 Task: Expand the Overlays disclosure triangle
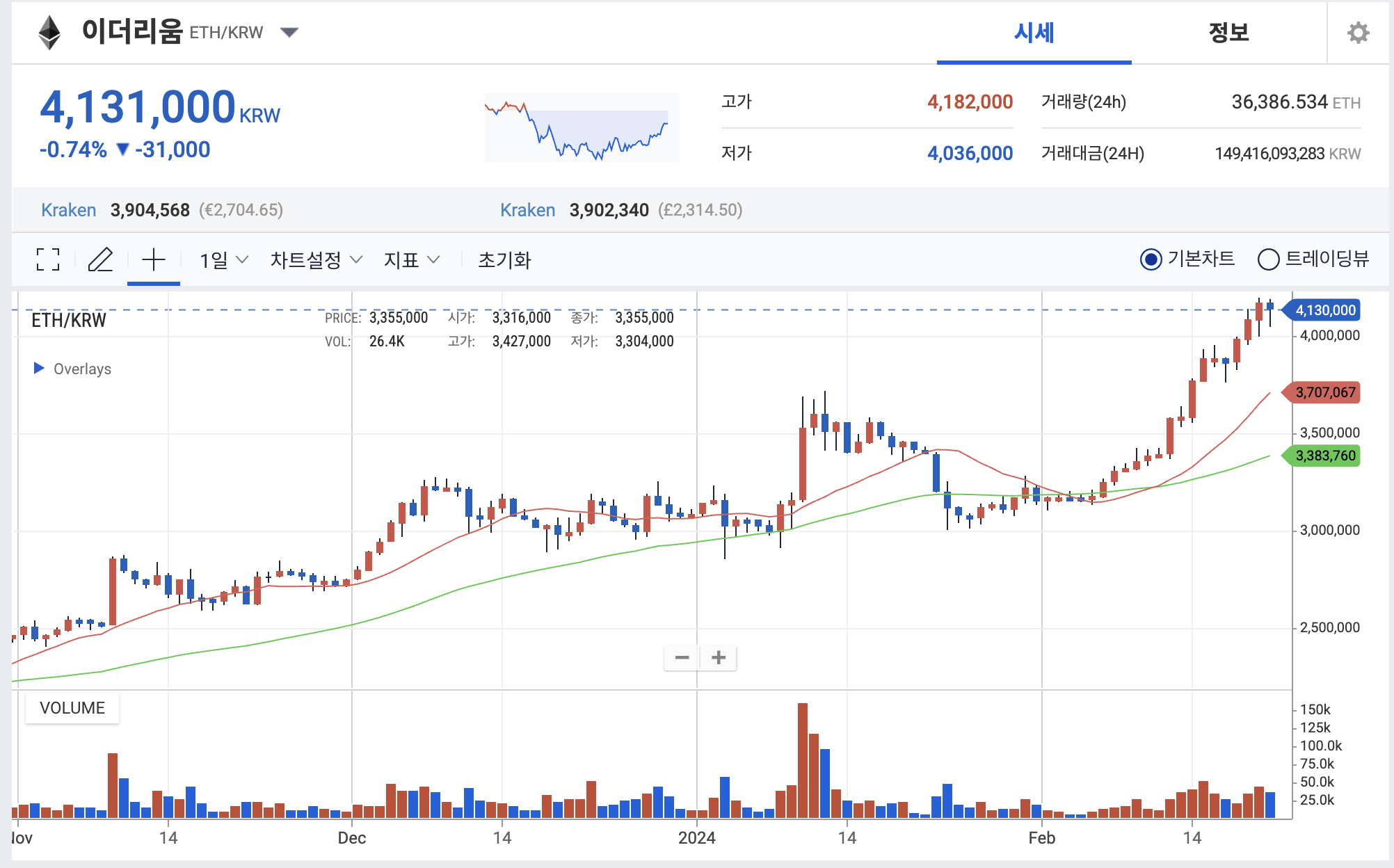click(x=39, y=368)
